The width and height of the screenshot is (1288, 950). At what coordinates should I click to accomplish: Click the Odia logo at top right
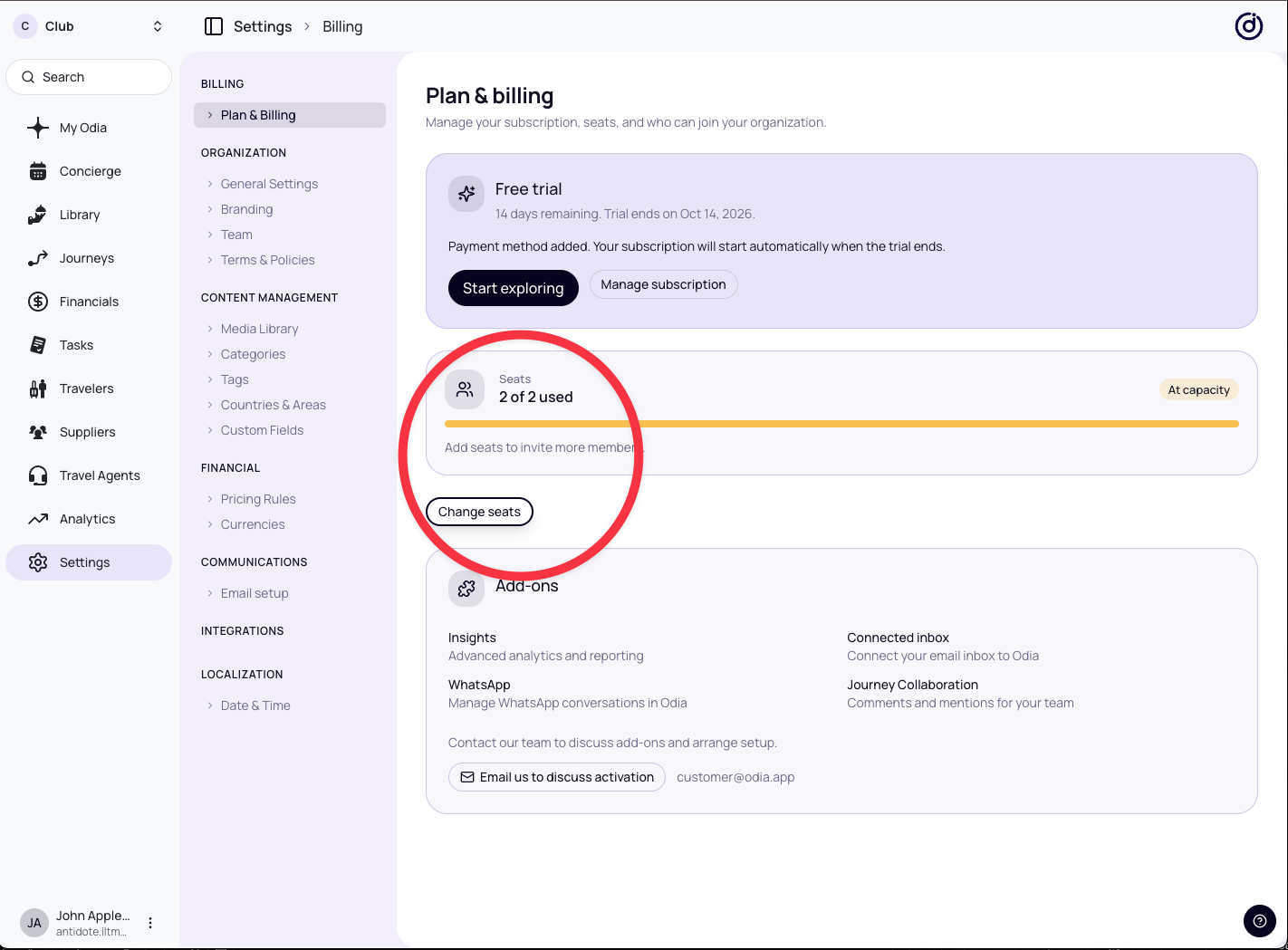tap(1249, 26)
